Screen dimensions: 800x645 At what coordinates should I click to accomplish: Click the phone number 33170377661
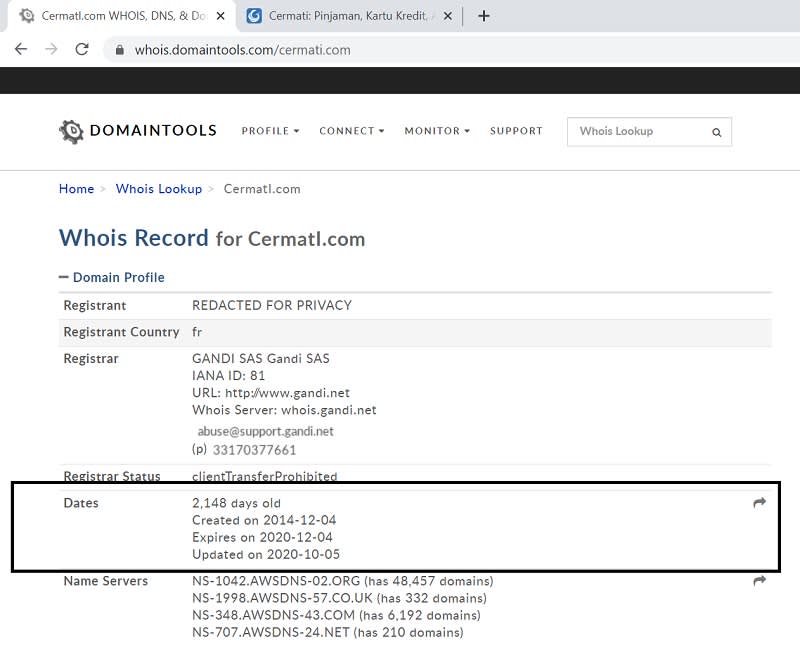(x=254, y=450)
